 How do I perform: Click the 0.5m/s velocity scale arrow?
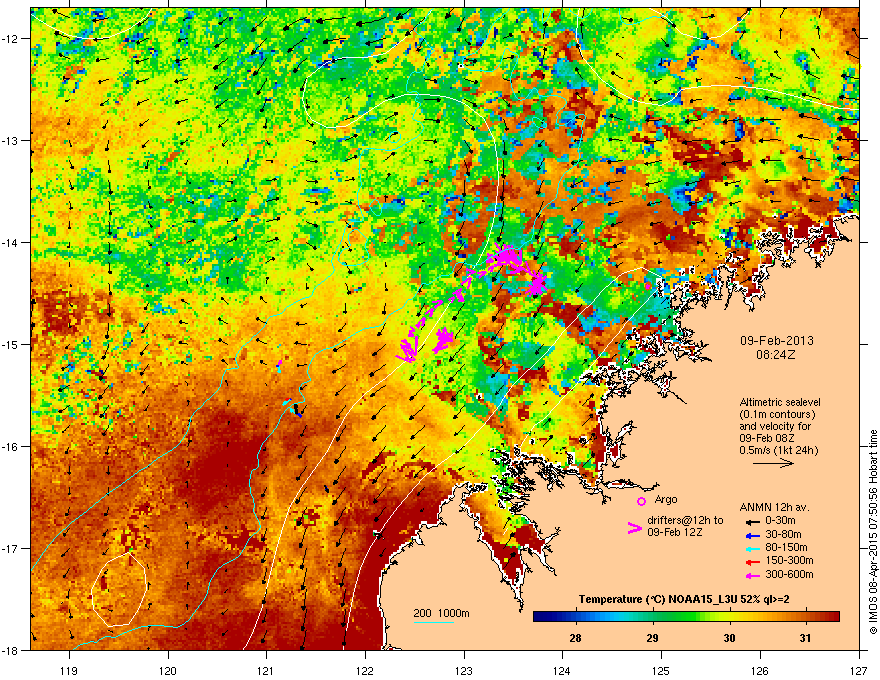click(773, 463)
